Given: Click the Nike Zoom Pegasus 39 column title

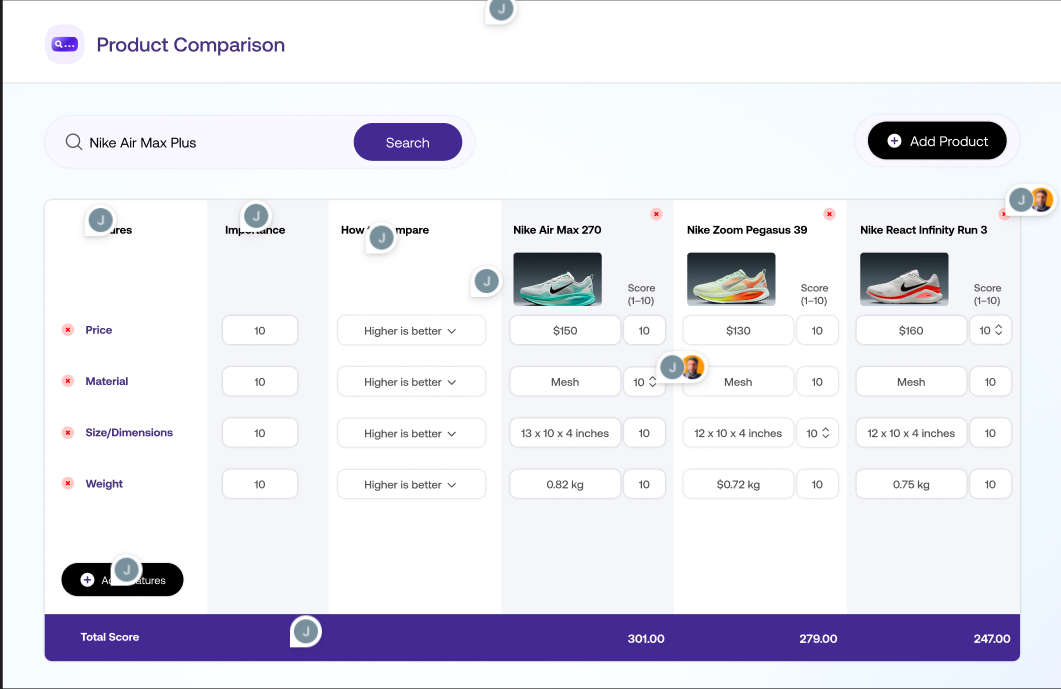Looking at the screenshot, I should 747,229.
